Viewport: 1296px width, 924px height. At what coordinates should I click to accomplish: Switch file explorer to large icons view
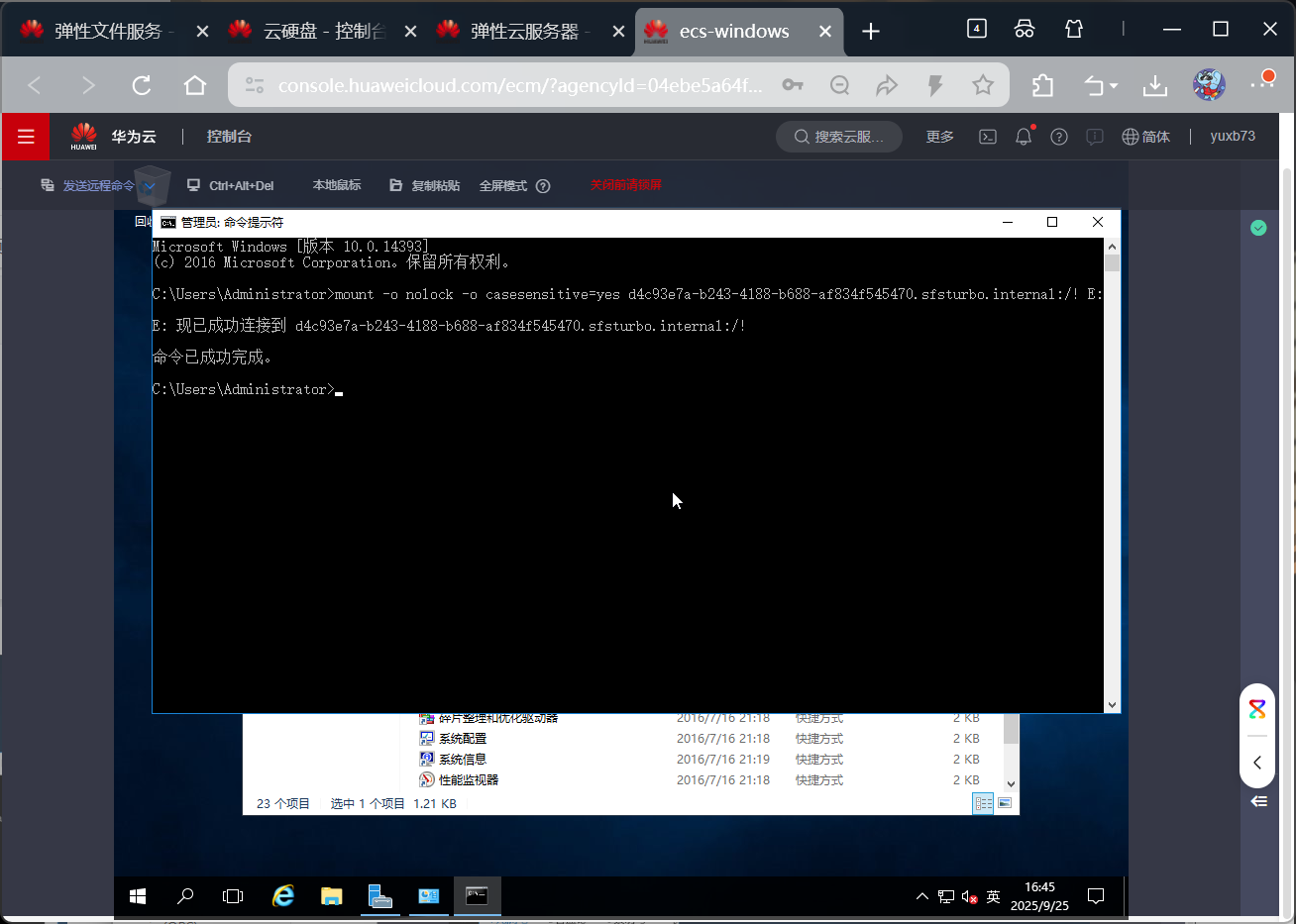(x=1005, y=803)
